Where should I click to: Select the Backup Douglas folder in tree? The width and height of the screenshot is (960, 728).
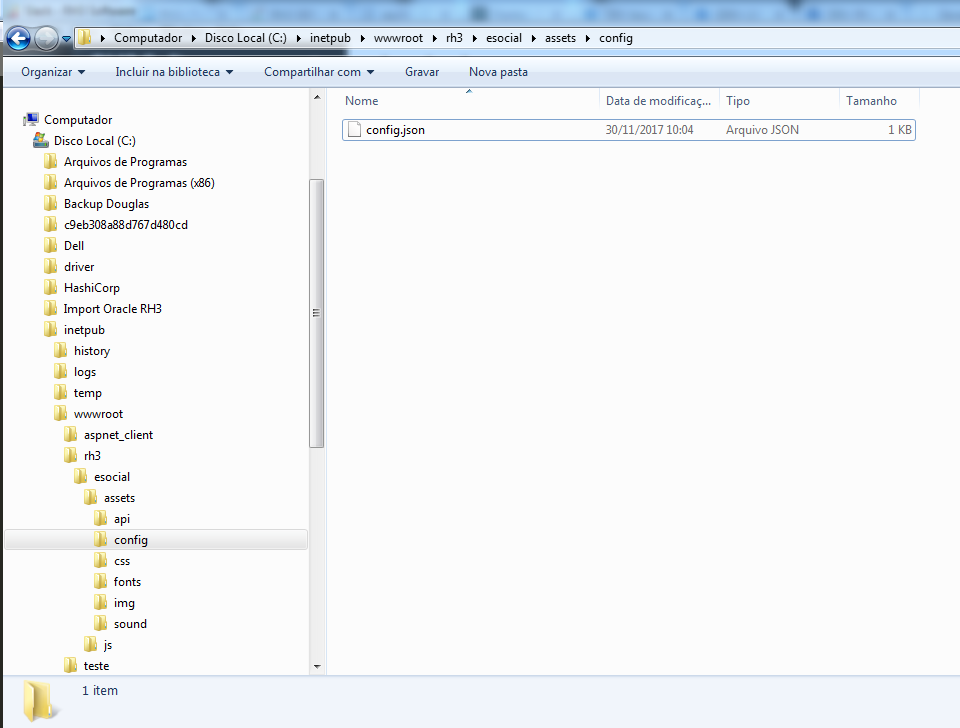click(x=106, y=204)
